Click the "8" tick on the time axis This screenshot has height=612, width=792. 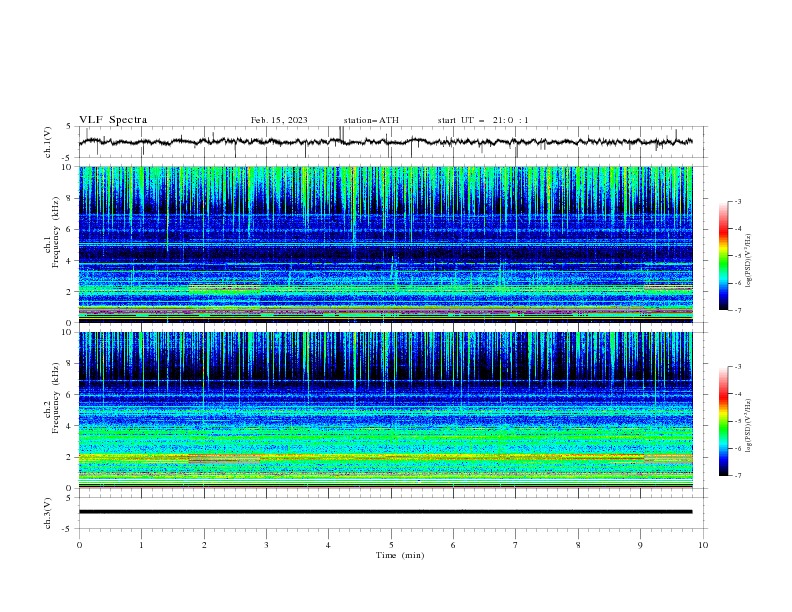click(578, 545)
